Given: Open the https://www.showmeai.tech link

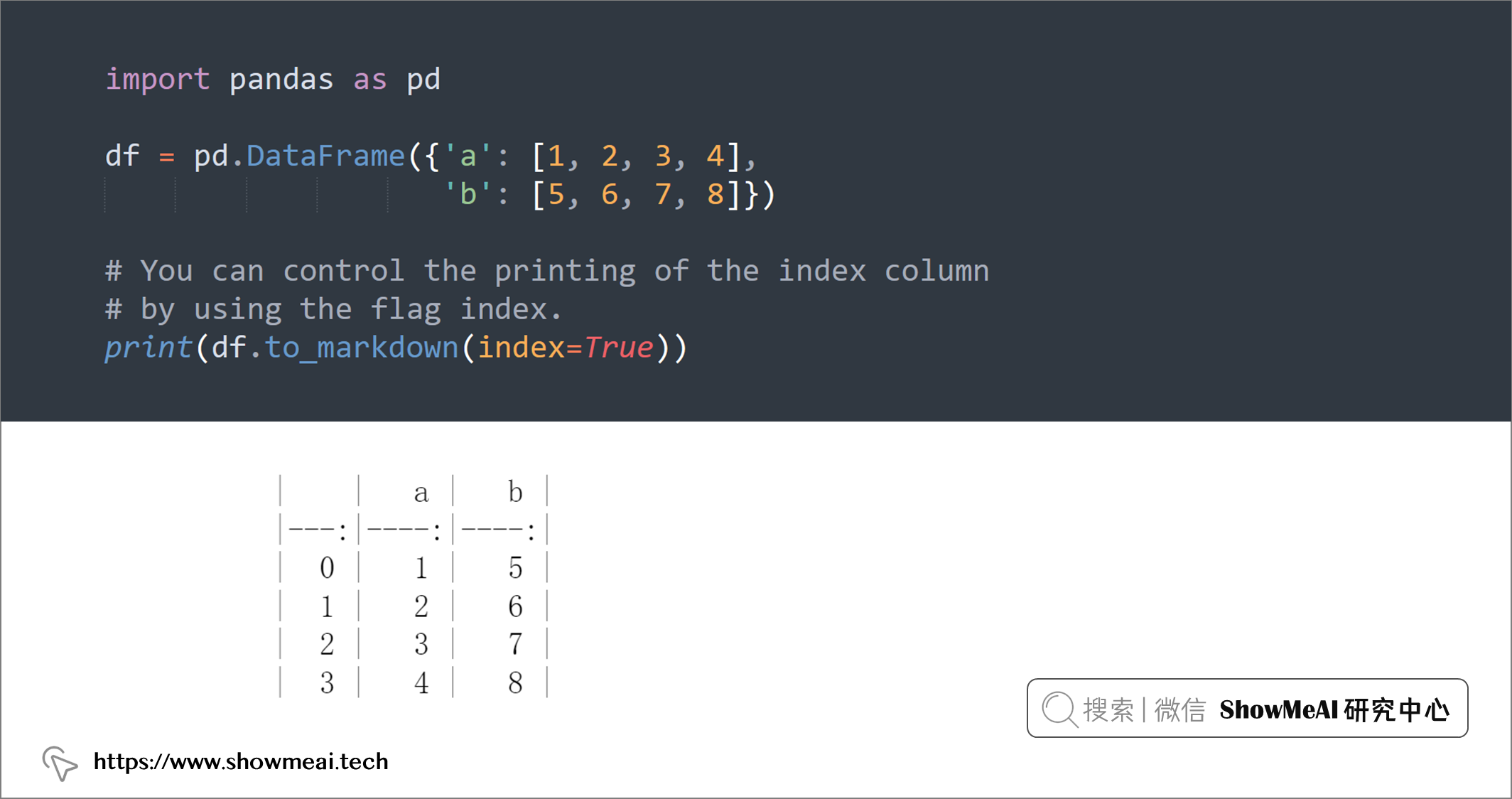Looking at the screenshot, I should coord(241,761).
